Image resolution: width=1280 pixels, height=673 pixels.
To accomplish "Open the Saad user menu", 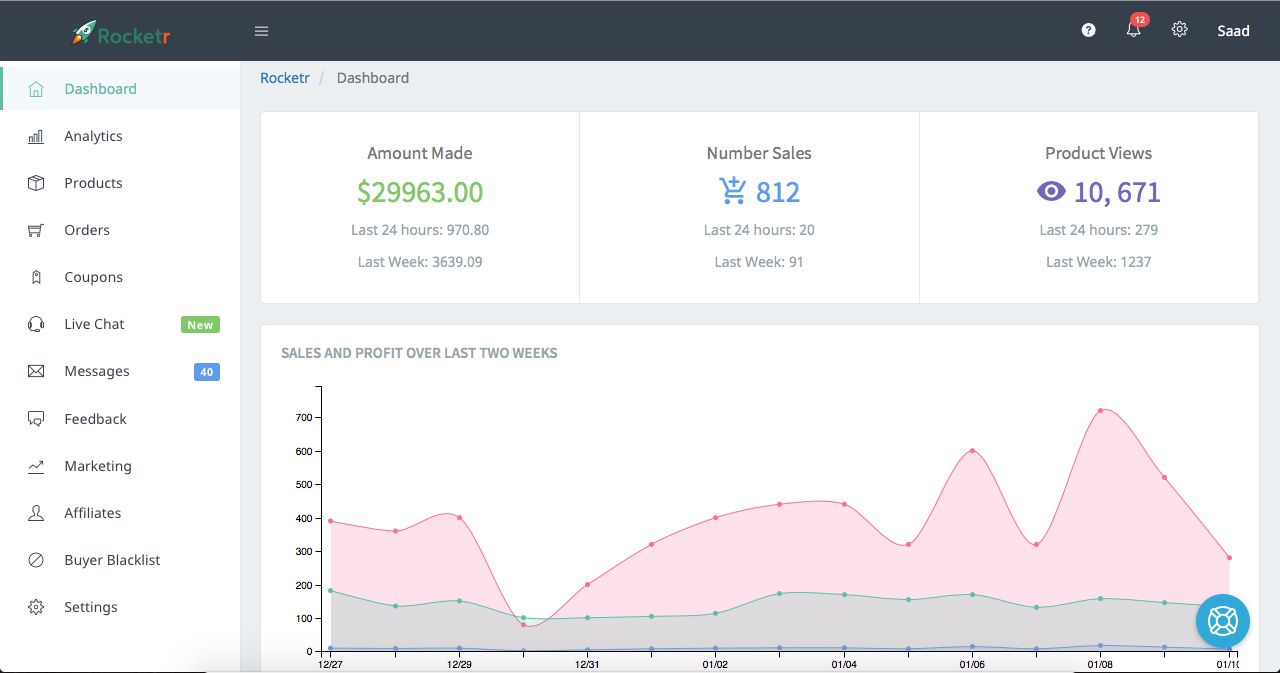I will click(1233, 31).
